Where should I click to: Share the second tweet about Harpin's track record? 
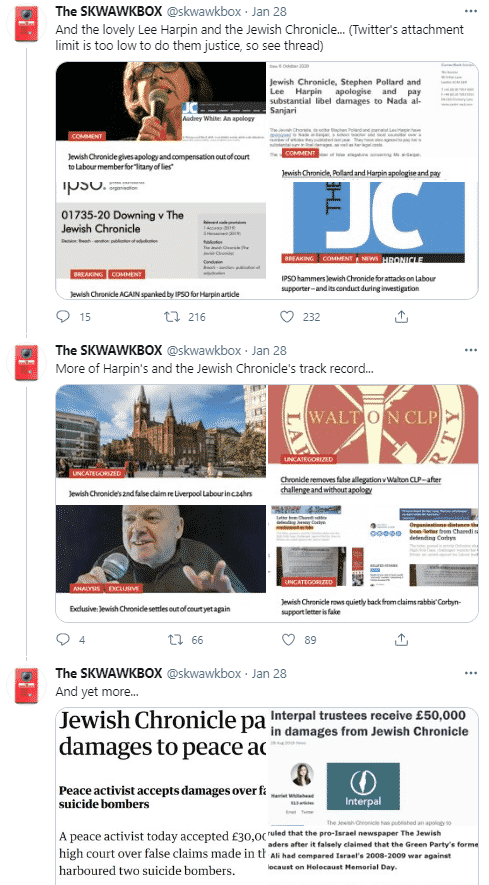tap(401, 639)
